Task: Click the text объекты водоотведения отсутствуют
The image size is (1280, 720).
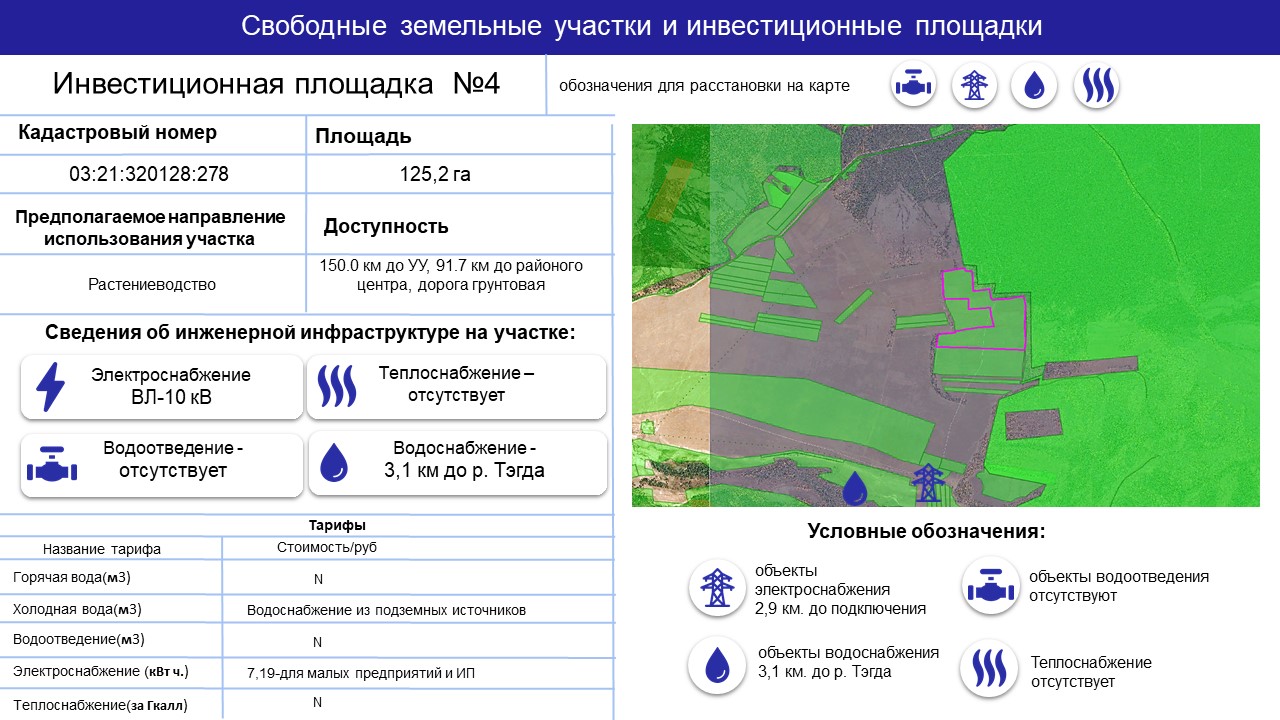Action: point(1119,586)
